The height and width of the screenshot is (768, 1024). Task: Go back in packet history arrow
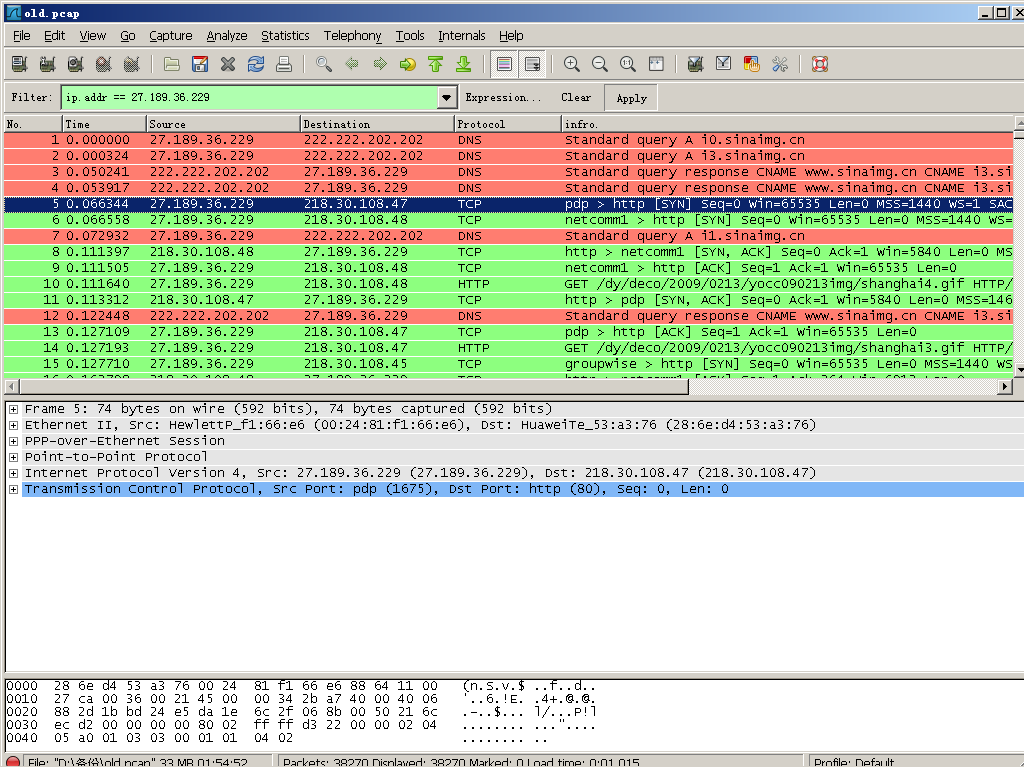point(352,64)
